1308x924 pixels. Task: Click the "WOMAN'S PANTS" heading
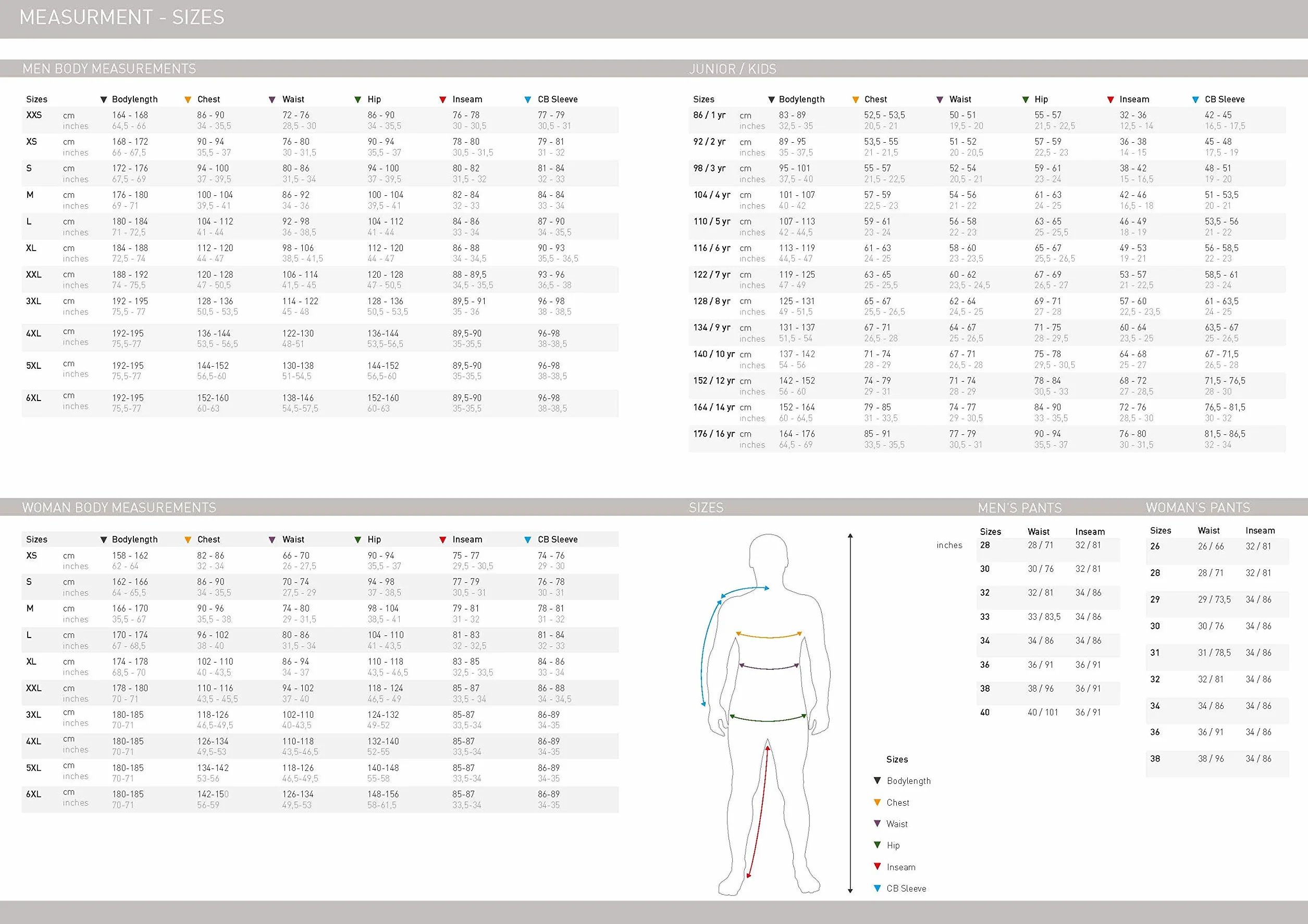1198,507
